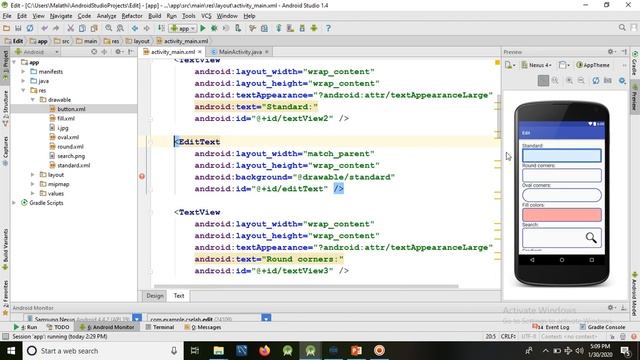Run the app with the green play icon
The height and width of the screenshot is (360, 640).
[203, 28]
